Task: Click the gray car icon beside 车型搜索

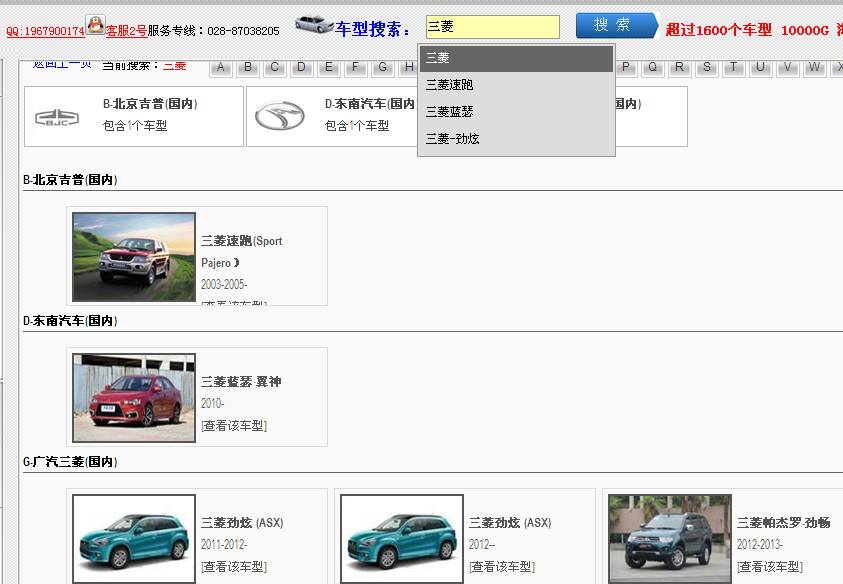Action: coord(315,25)
